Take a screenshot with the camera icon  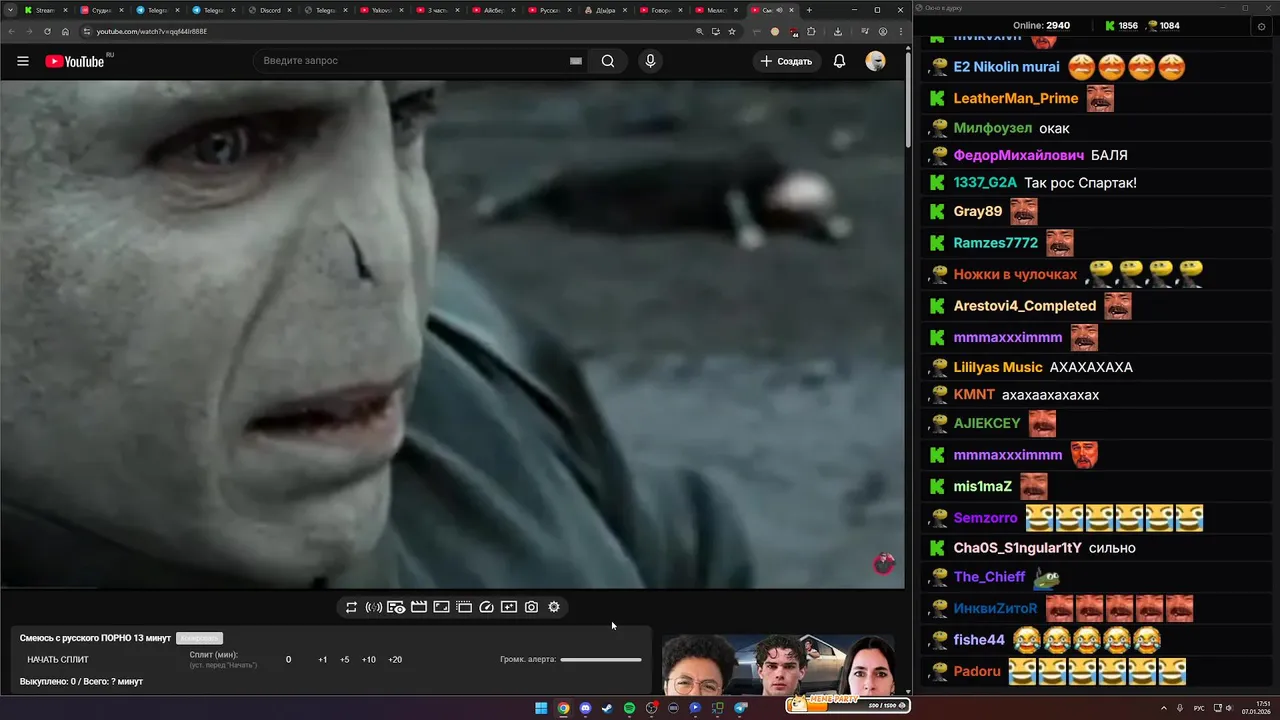click(x=531, y=607)
